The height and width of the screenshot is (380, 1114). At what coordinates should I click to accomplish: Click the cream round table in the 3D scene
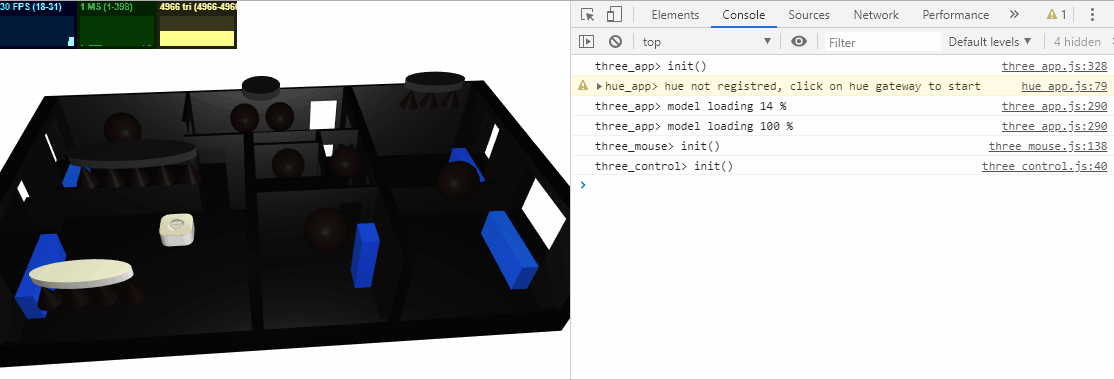point(81,273)
